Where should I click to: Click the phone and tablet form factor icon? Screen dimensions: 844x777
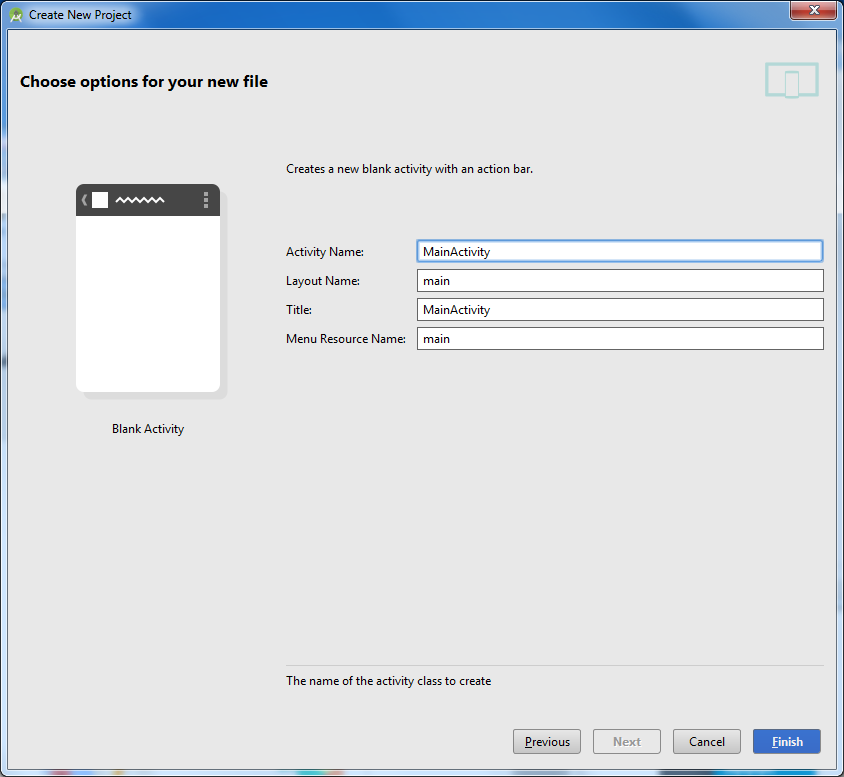point(792,80)
